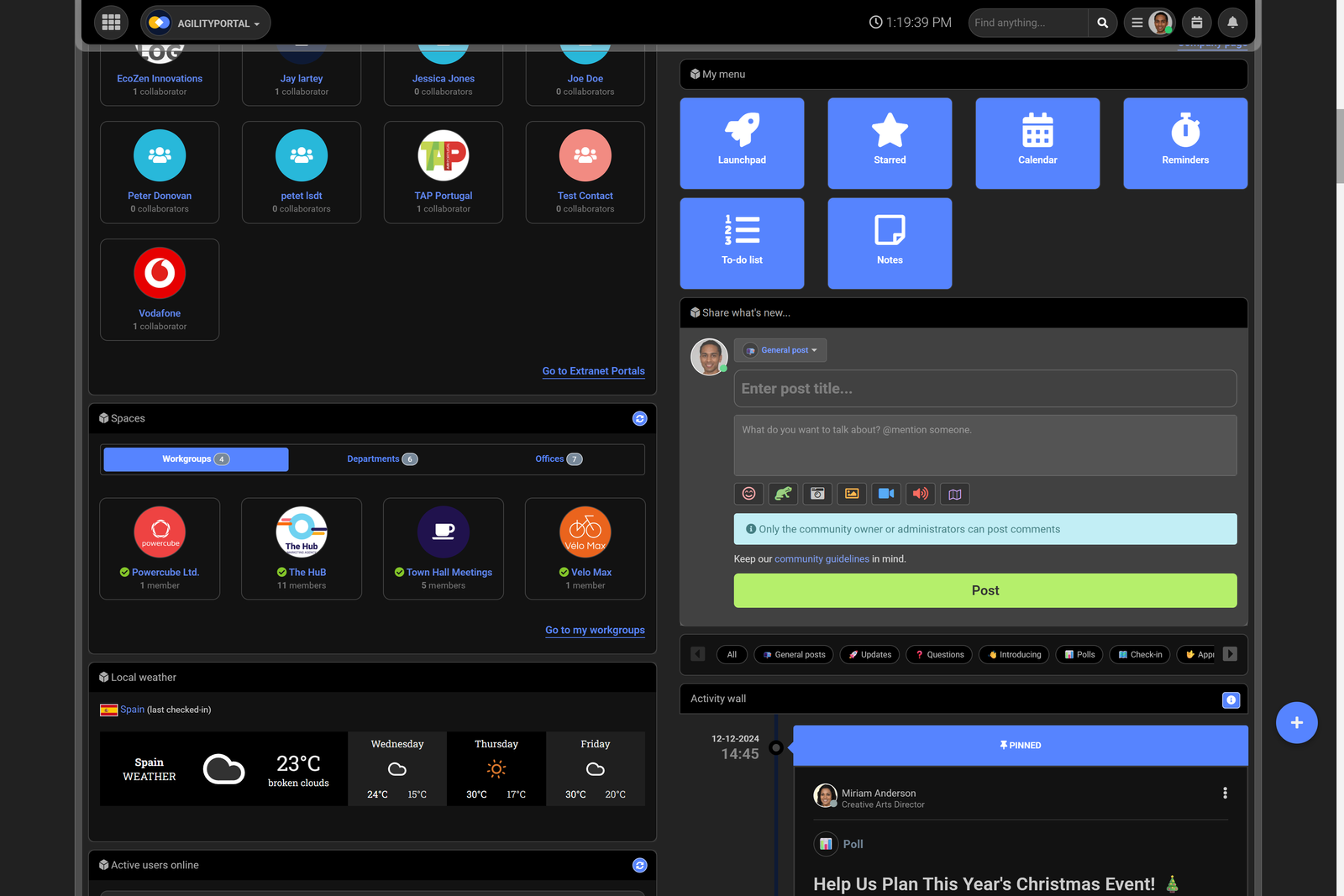
Task: Click inside the Enter post title field
Action: 984,389
